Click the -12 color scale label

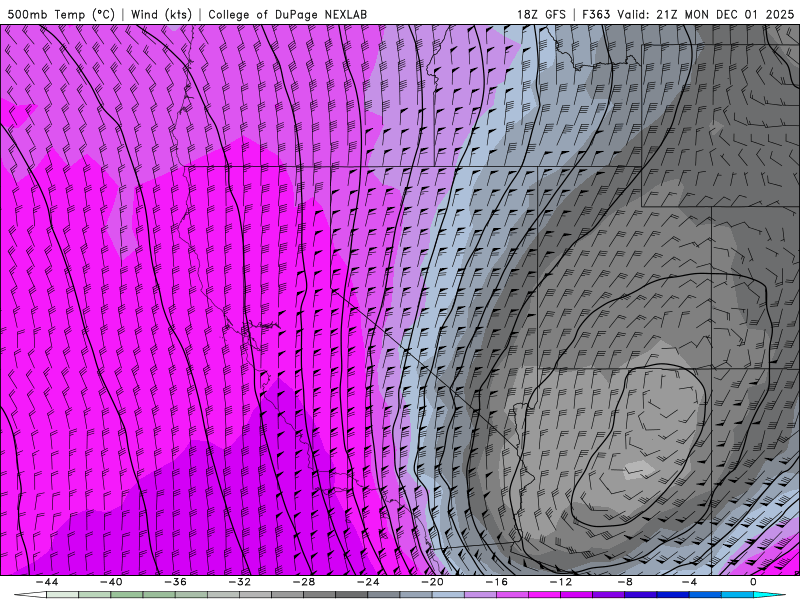click(x=561, y=582)
